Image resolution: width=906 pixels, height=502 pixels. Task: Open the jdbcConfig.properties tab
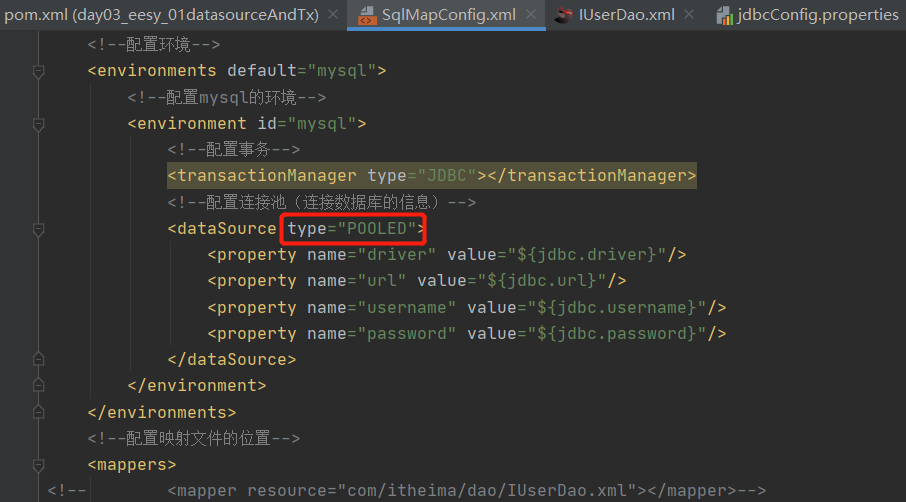coord(818,14)
